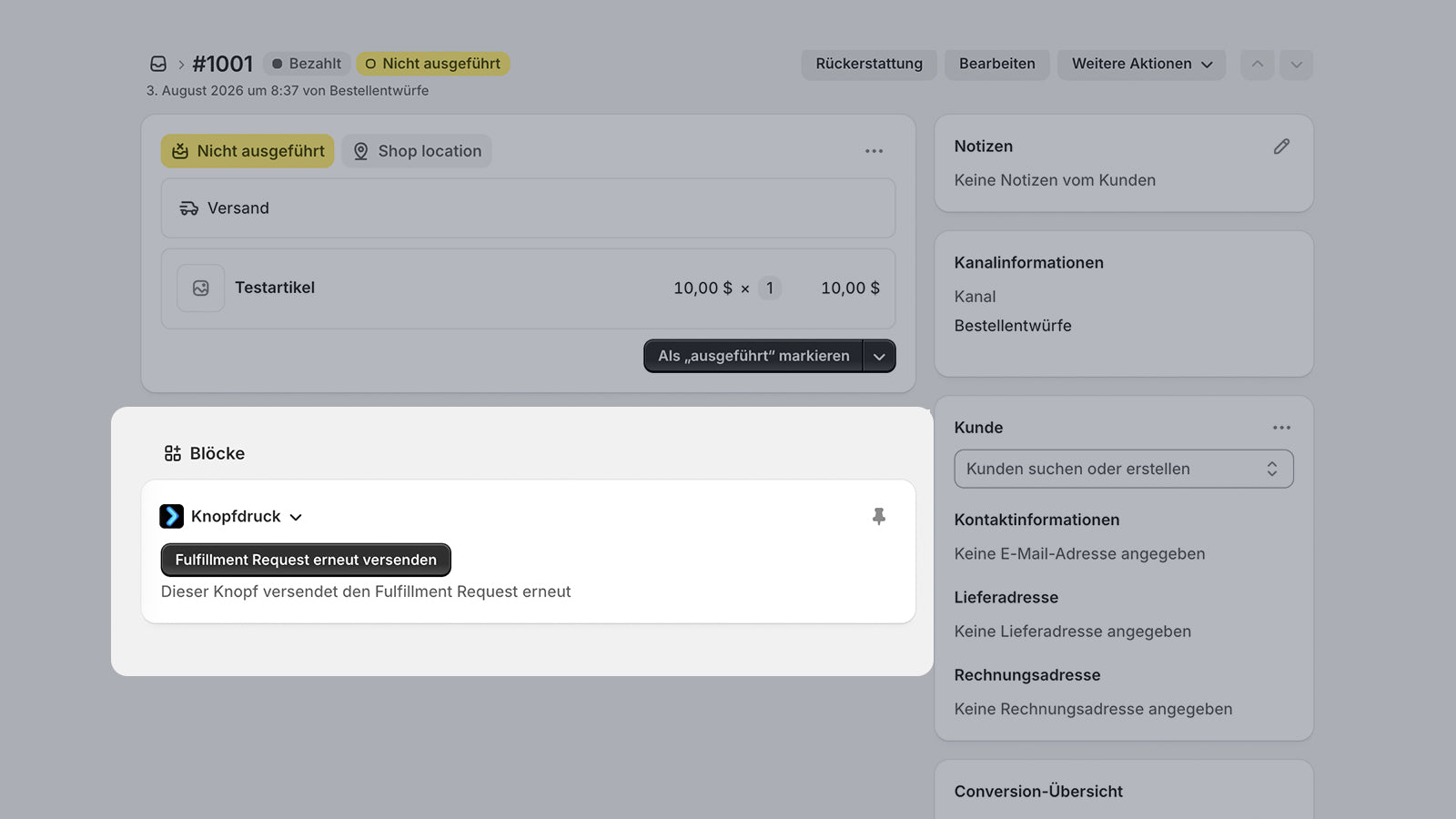
Task: Click the Bestellentwürfe channel text
Action: coord(1013,326)
